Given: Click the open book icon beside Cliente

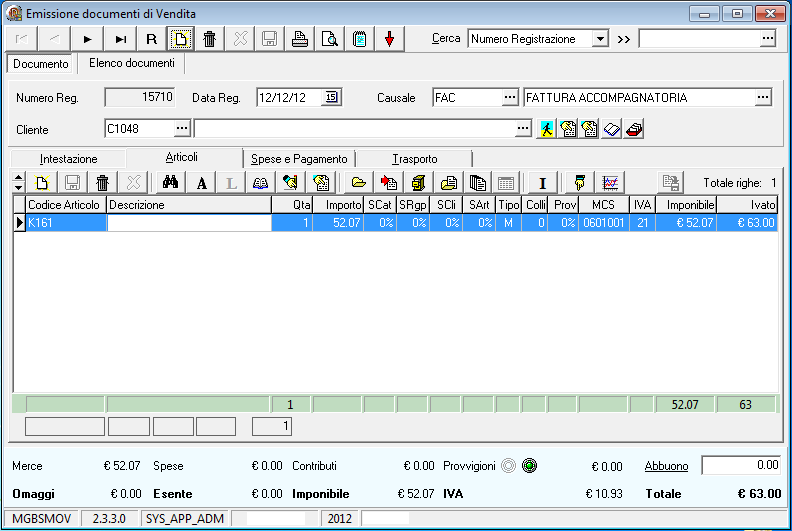Looking at the screenshot, I should (x=612, y=129).
